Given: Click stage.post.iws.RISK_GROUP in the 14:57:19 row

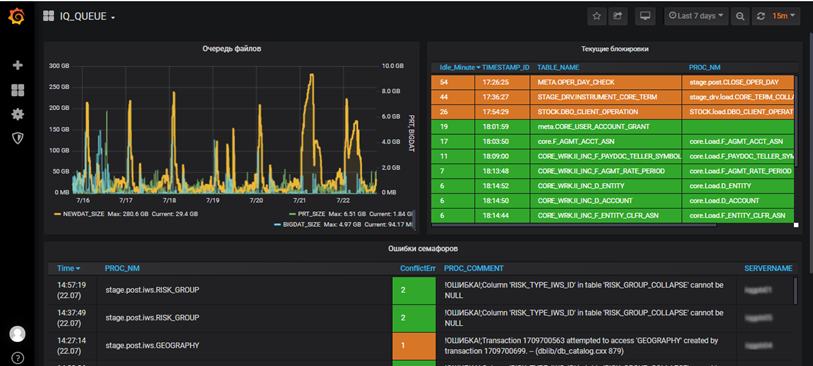Looking at the screenshot, I should 152,290.
